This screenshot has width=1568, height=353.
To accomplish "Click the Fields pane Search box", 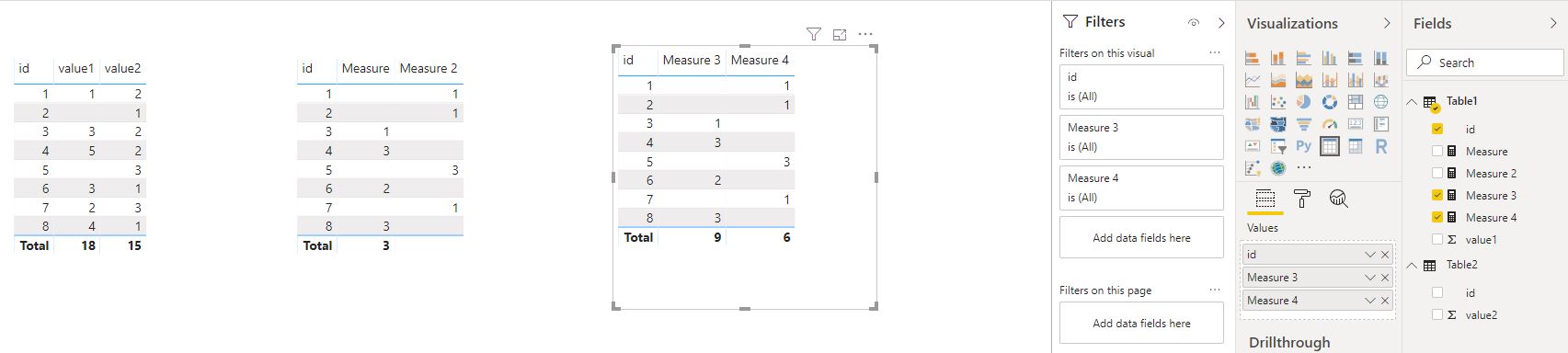I will [1485, 63].
